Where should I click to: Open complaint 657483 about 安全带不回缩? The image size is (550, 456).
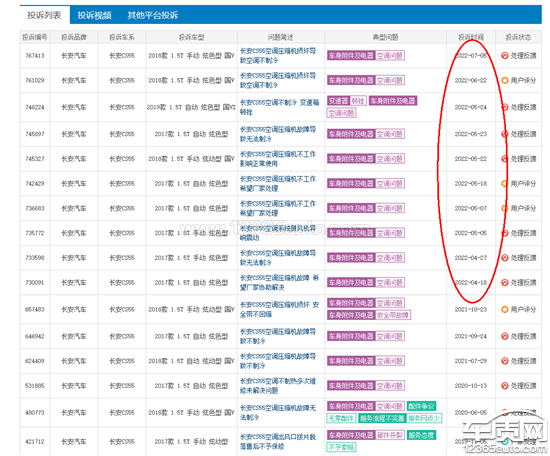[280, 309]
